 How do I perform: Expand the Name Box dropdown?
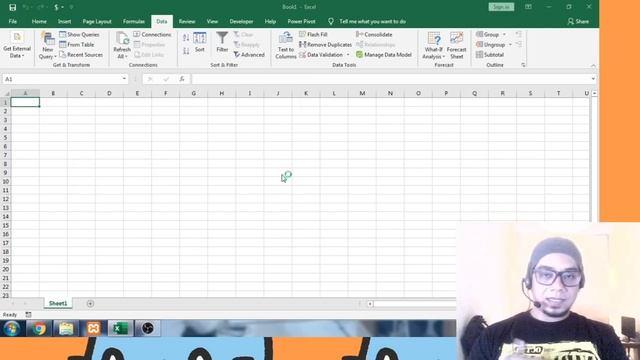(124, 79)
